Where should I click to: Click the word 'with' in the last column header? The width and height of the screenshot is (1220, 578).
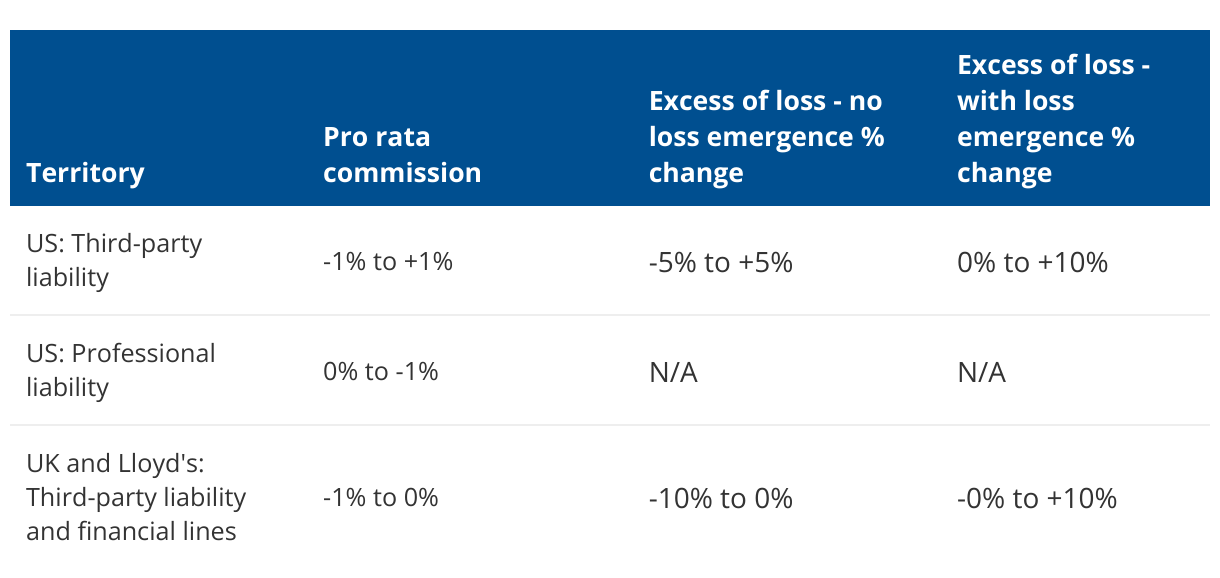(985, 101)
